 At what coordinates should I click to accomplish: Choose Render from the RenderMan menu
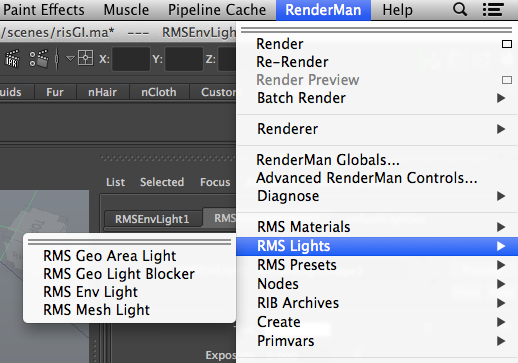point(377,44)
